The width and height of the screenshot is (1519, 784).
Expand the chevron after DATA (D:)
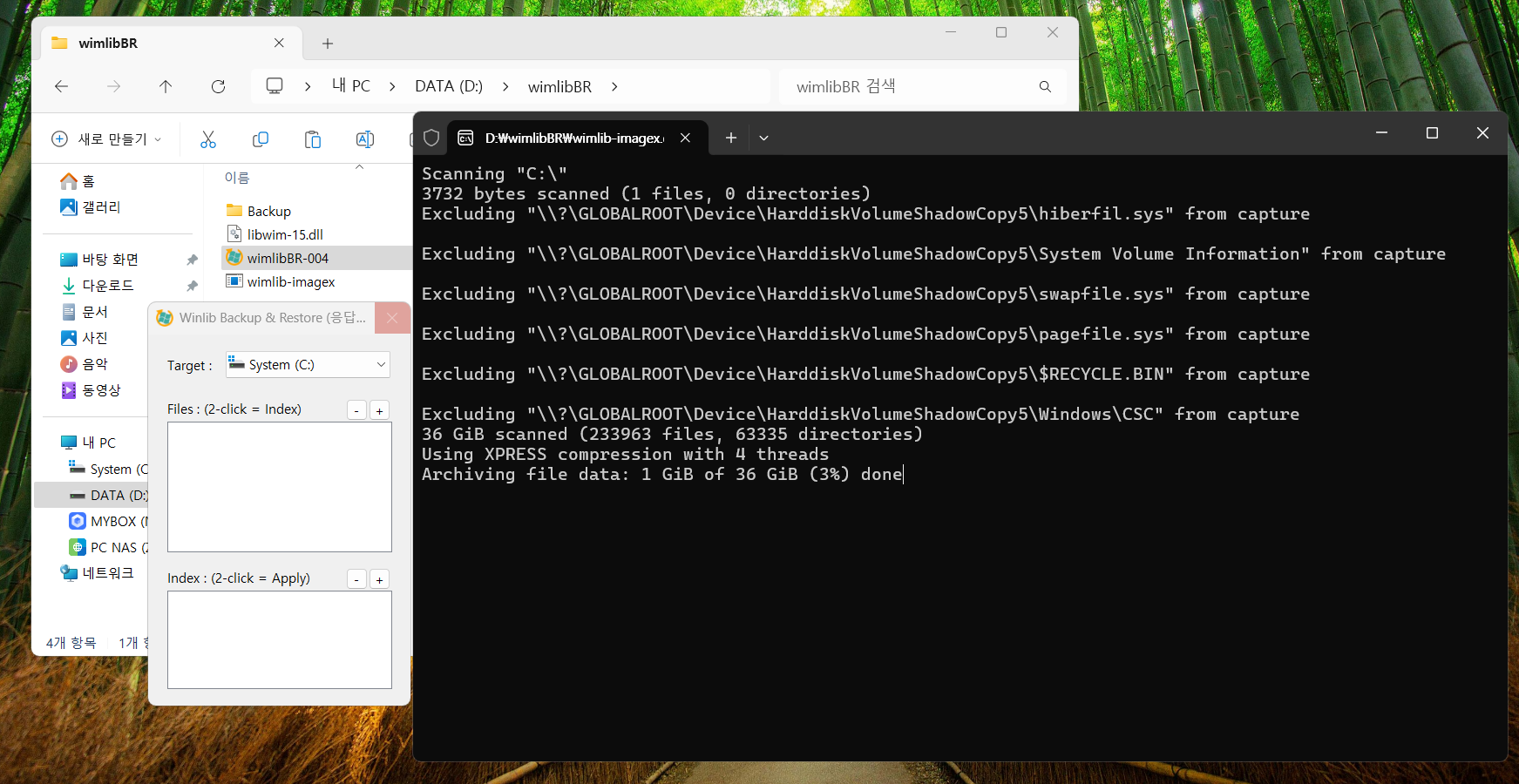tap(505, 86)
